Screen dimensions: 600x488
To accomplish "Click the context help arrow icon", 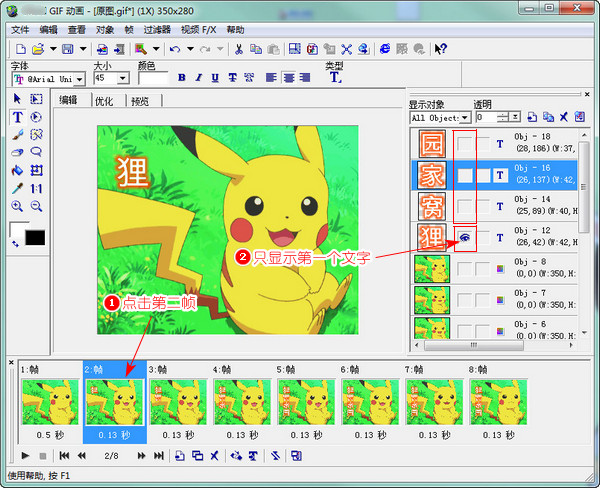I will tap(440, 49).
